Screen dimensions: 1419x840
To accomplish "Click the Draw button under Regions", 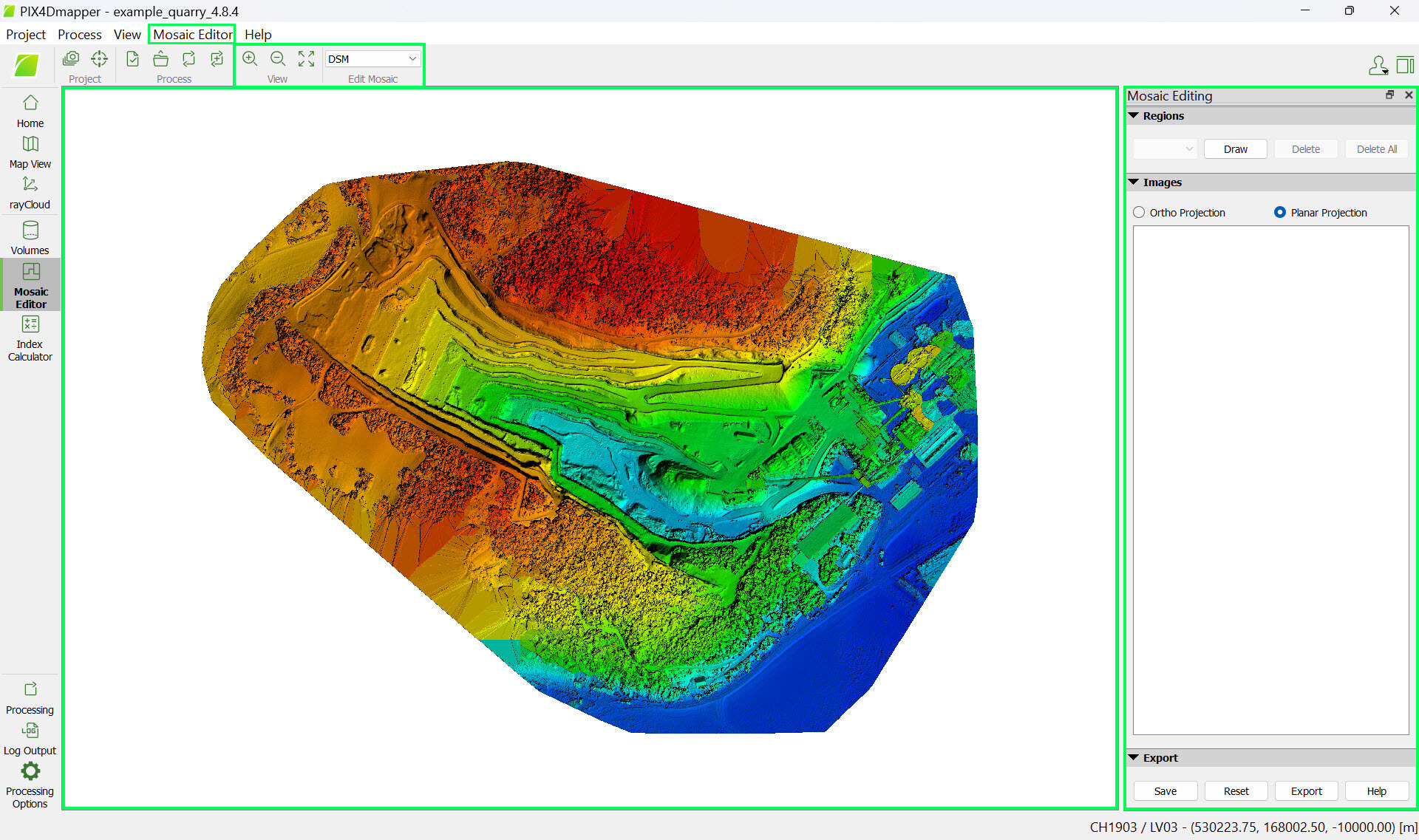I will click(1235, 148).
